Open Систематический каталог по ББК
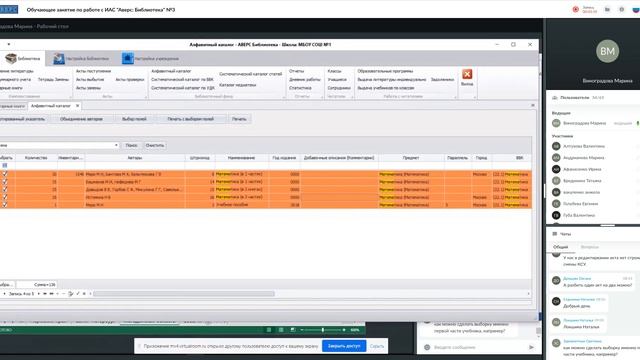 click(x=182, y=80)
